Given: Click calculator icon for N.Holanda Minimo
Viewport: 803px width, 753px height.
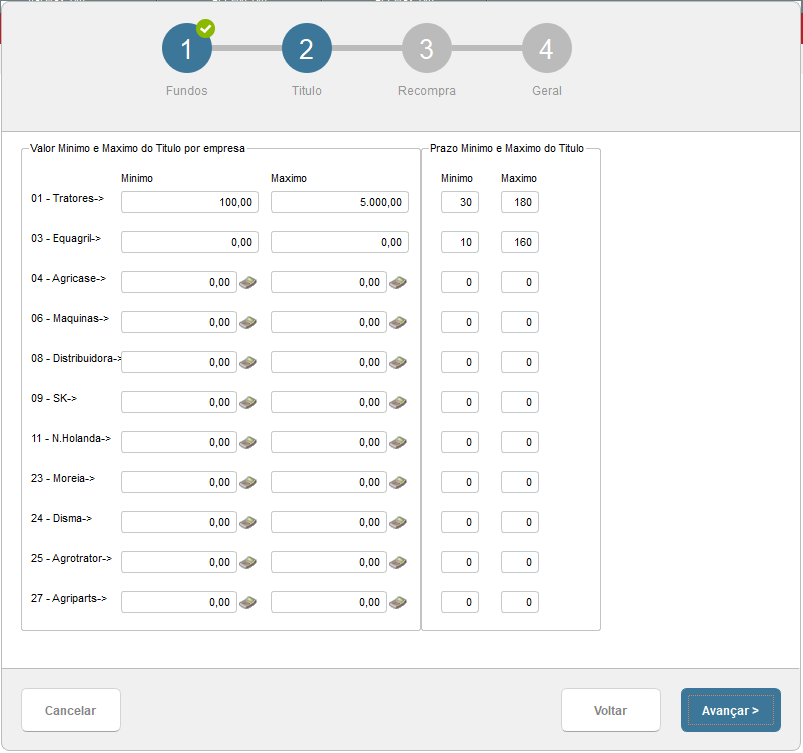Looking at the screenshot, I should (x=248, y=442).
